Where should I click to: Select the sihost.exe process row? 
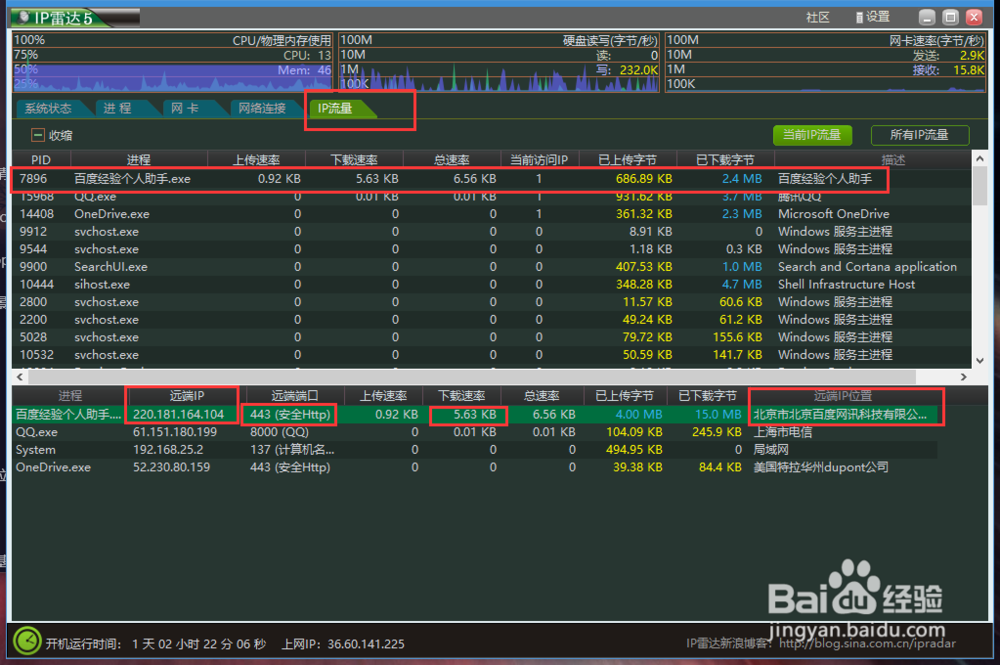491,284
